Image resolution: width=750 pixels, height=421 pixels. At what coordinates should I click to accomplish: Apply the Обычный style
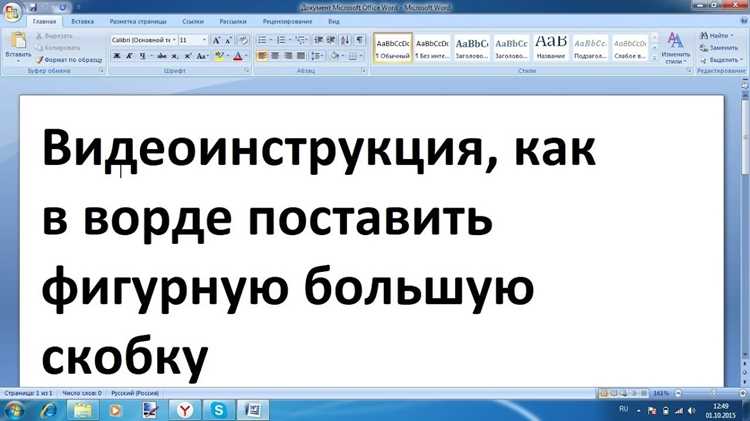393,48
